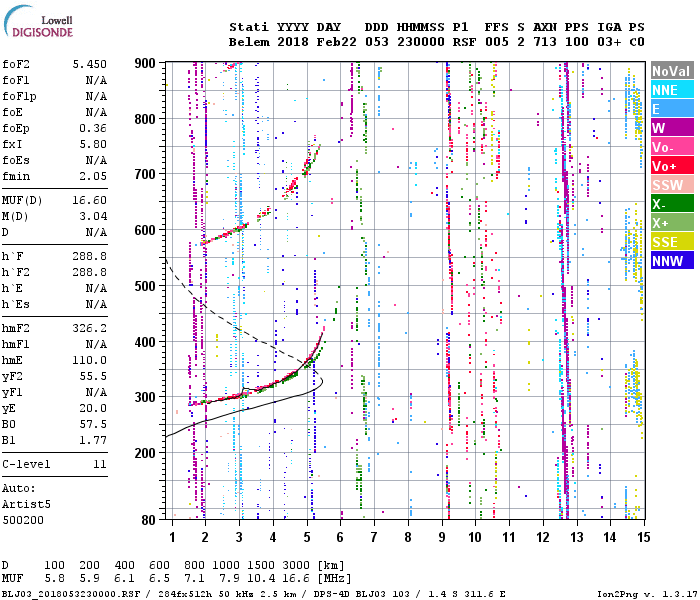Click the Ion2Png version label
Screen dimensions: 700x600
point(647,594)
